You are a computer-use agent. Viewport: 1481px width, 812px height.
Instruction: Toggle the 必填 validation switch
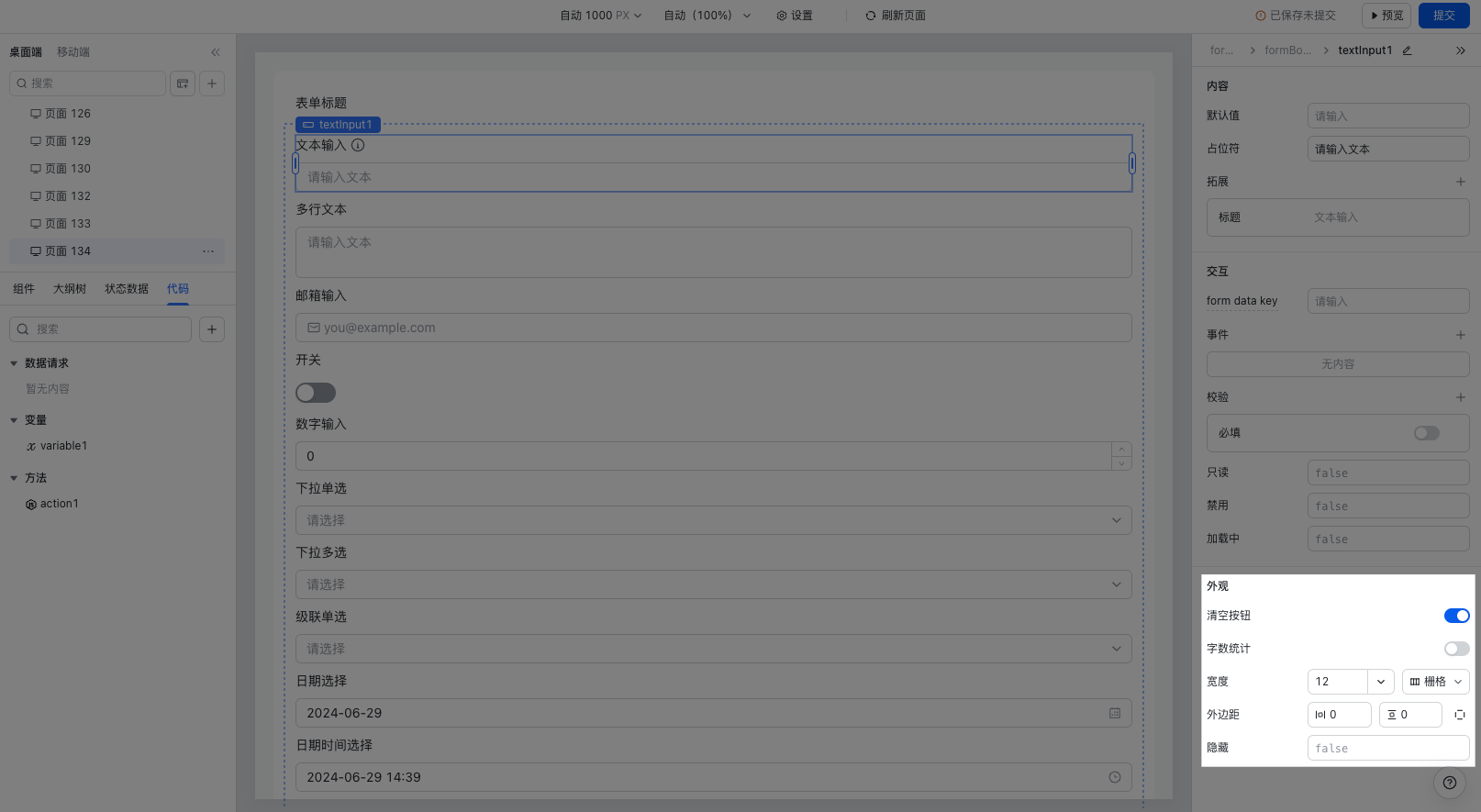pos(1427,433)
